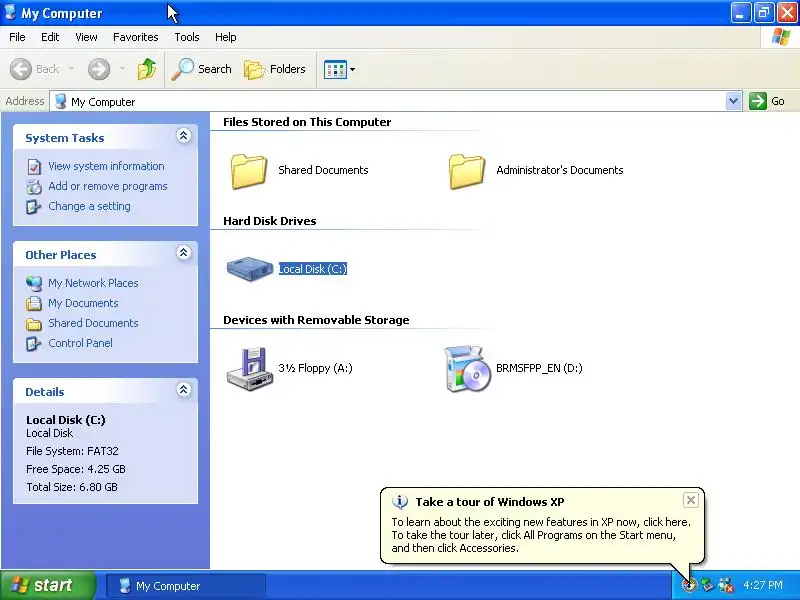
Task: Click the 4:27 PM clock
Action: [x=763, y=585]
